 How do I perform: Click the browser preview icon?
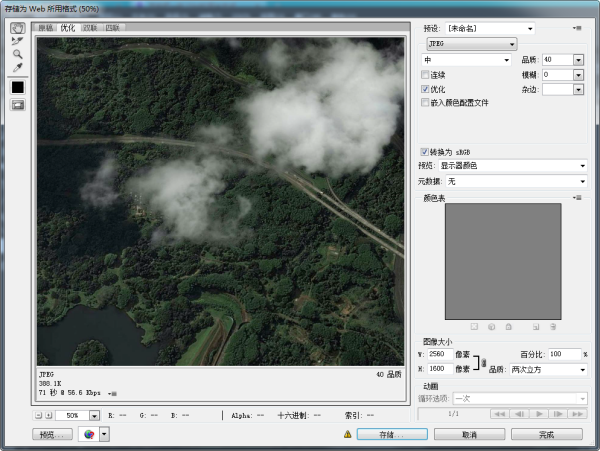click(x=91, y=435)
